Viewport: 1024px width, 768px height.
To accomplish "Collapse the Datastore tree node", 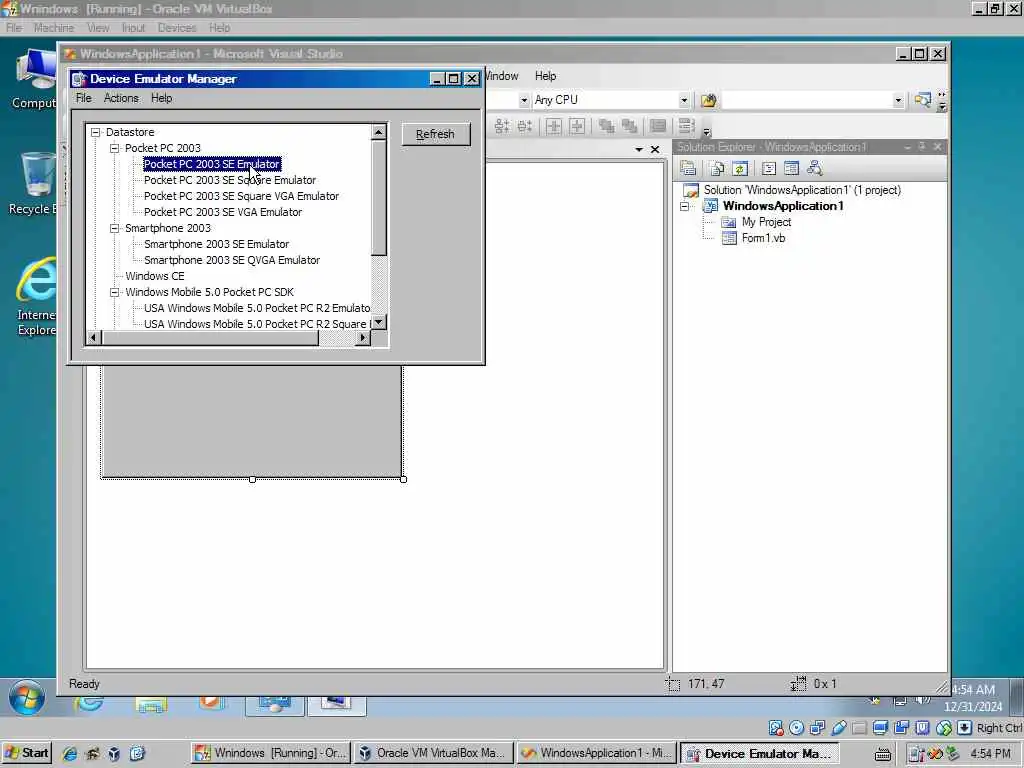I will click(x=96, y=132).
